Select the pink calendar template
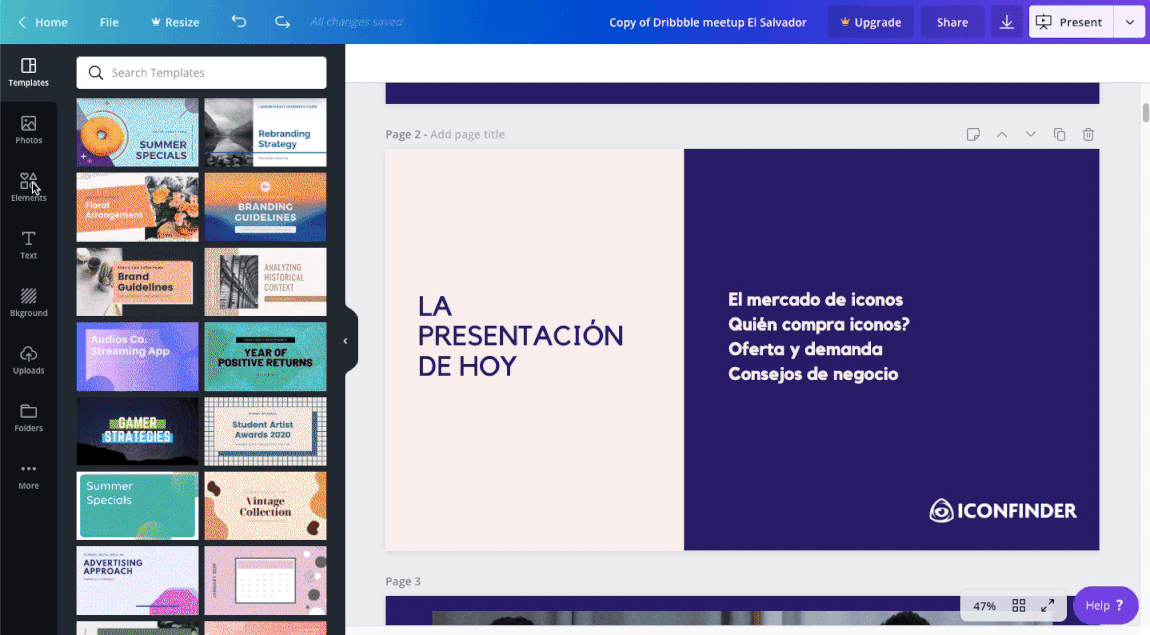 (265, 580)
